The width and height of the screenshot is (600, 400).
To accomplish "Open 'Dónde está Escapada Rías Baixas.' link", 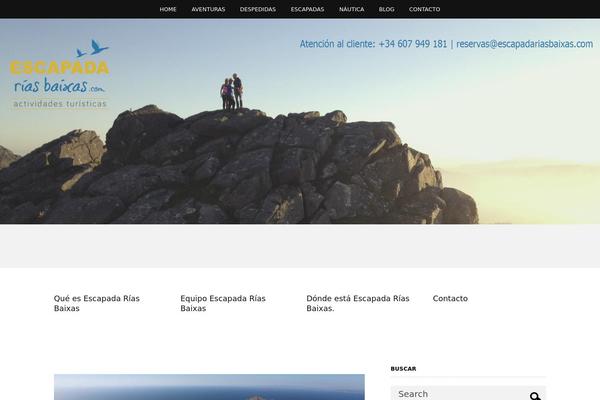I will tap(357, 303).
